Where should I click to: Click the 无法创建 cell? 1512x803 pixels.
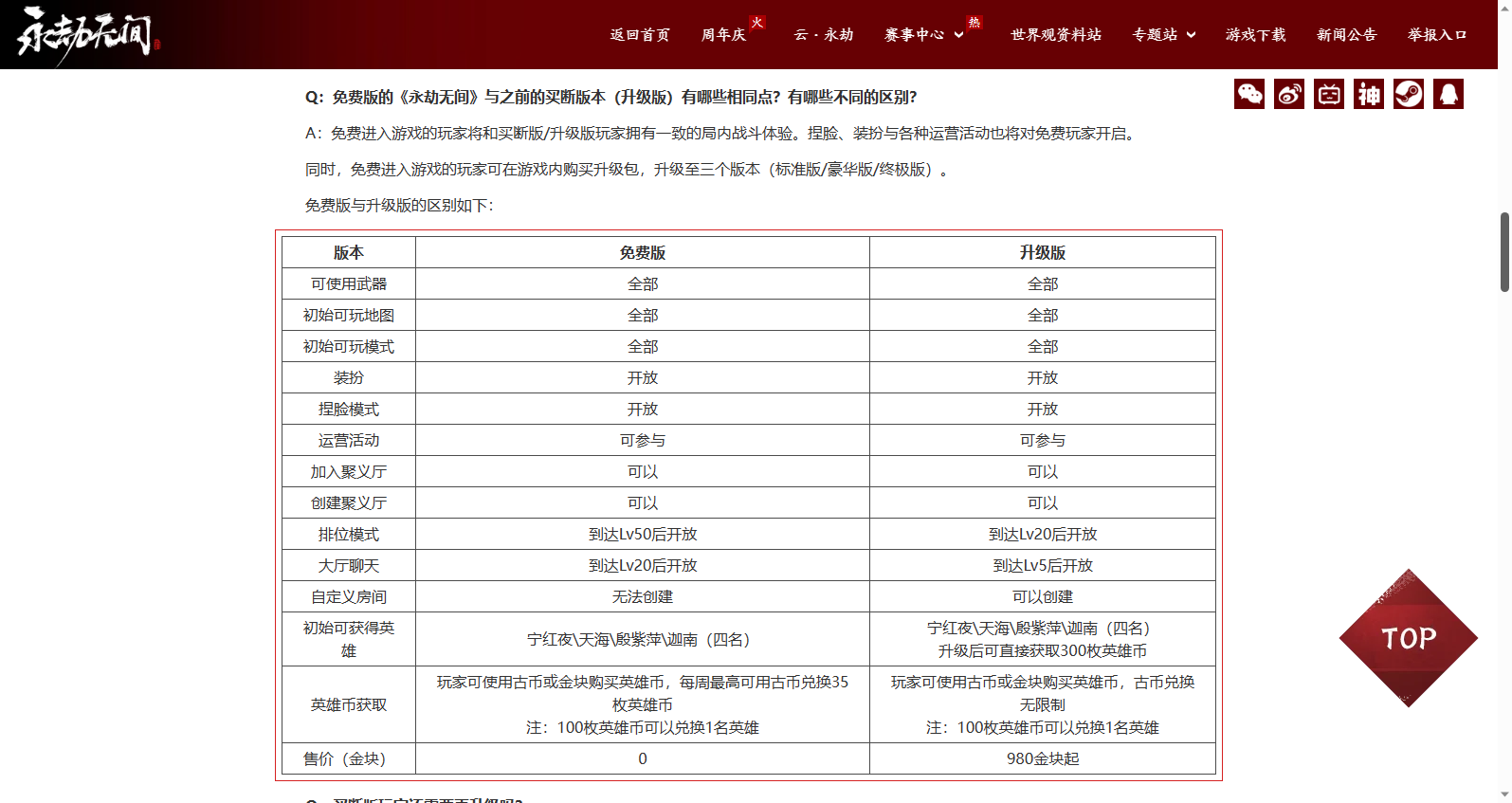tap(643, 597)
